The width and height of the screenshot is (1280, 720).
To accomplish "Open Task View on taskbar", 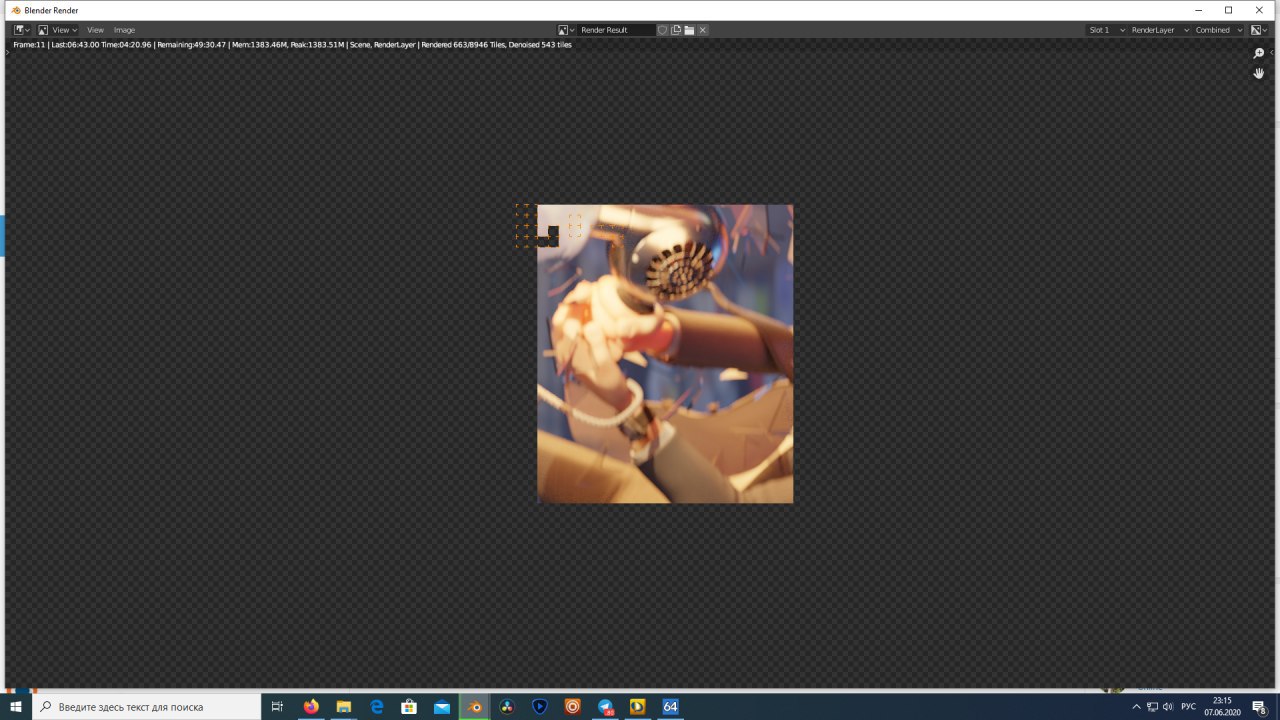I will pos(277,706).
